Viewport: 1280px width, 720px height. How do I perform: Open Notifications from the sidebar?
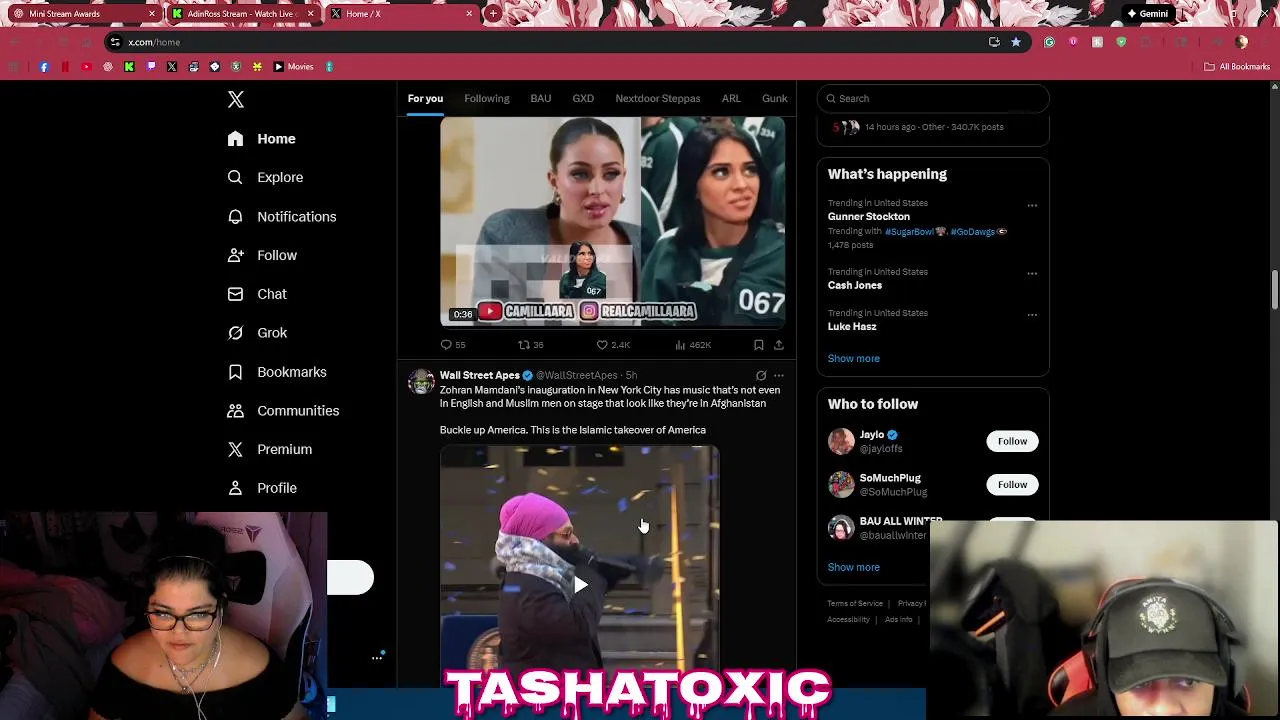click(281, 216)
